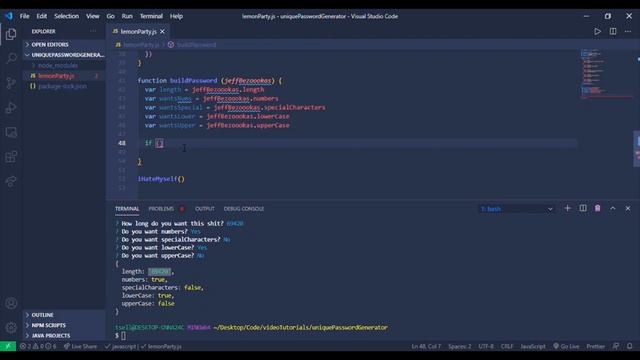Change the JavaScript language mode
Screen dimensions: 640x360
click(533, 346)
